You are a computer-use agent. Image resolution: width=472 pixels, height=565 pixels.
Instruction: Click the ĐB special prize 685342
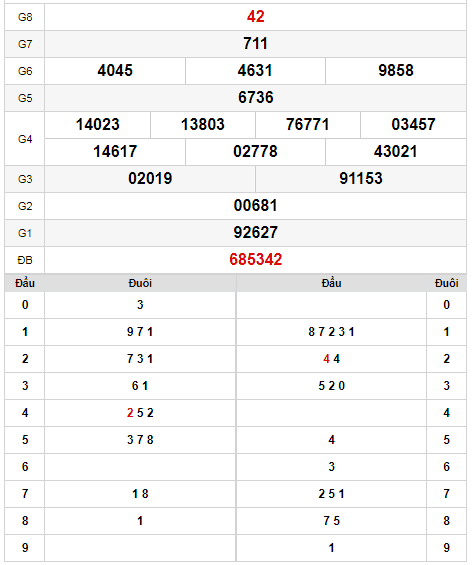(255, 260)
